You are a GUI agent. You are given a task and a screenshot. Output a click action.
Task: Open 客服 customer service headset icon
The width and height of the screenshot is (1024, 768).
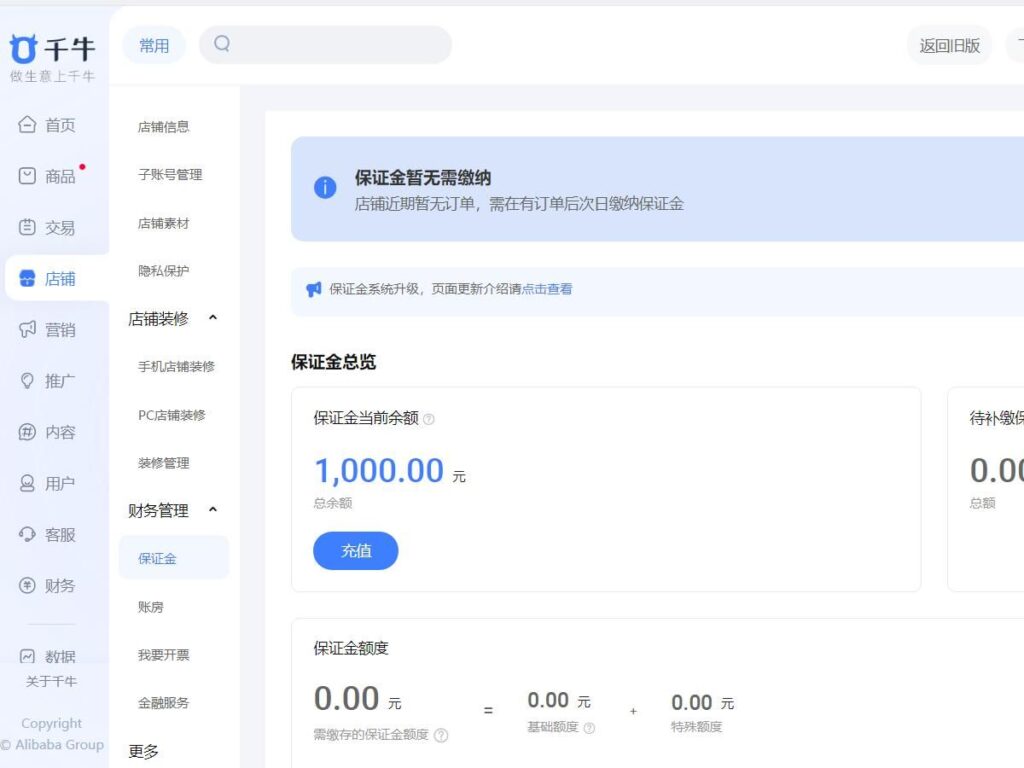coord(27,534)
